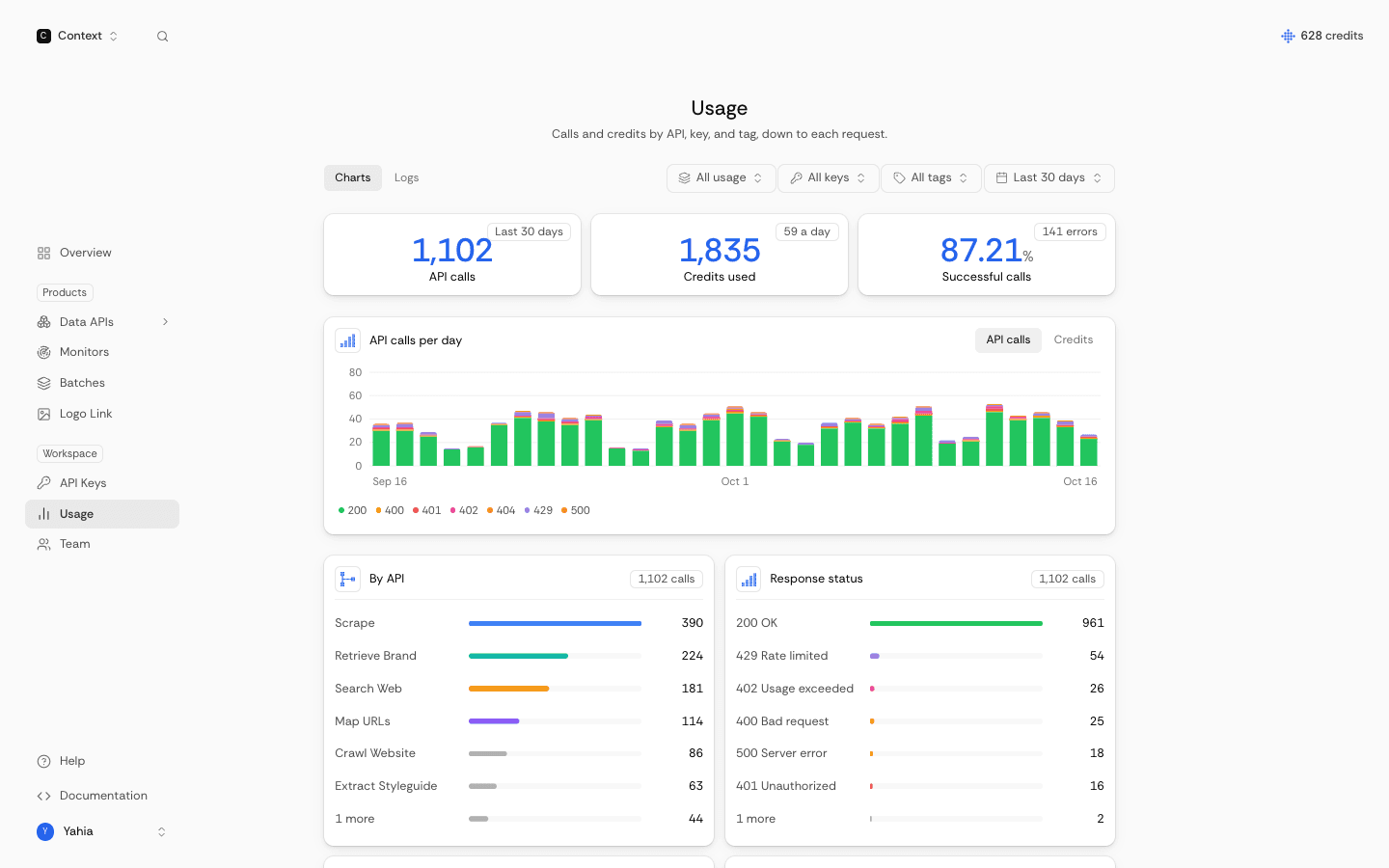Open the Context workspace switcher
The width and height of the screenshot is (1389, 868).
tap(77, 36)
